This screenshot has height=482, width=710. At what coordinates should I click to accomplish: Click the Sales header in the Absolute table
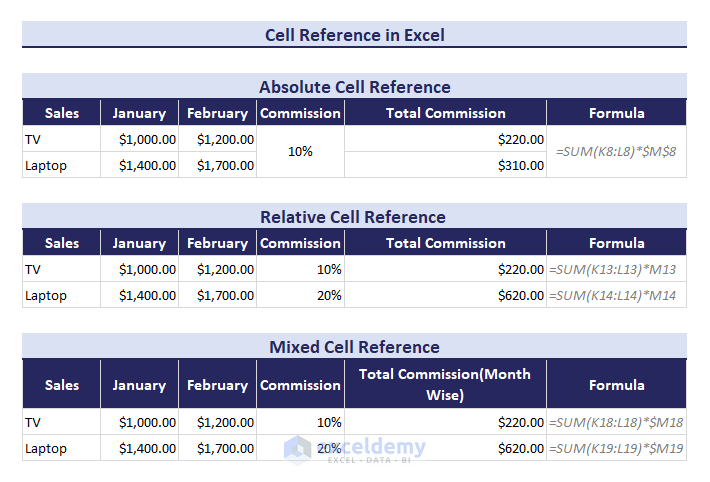62,113
